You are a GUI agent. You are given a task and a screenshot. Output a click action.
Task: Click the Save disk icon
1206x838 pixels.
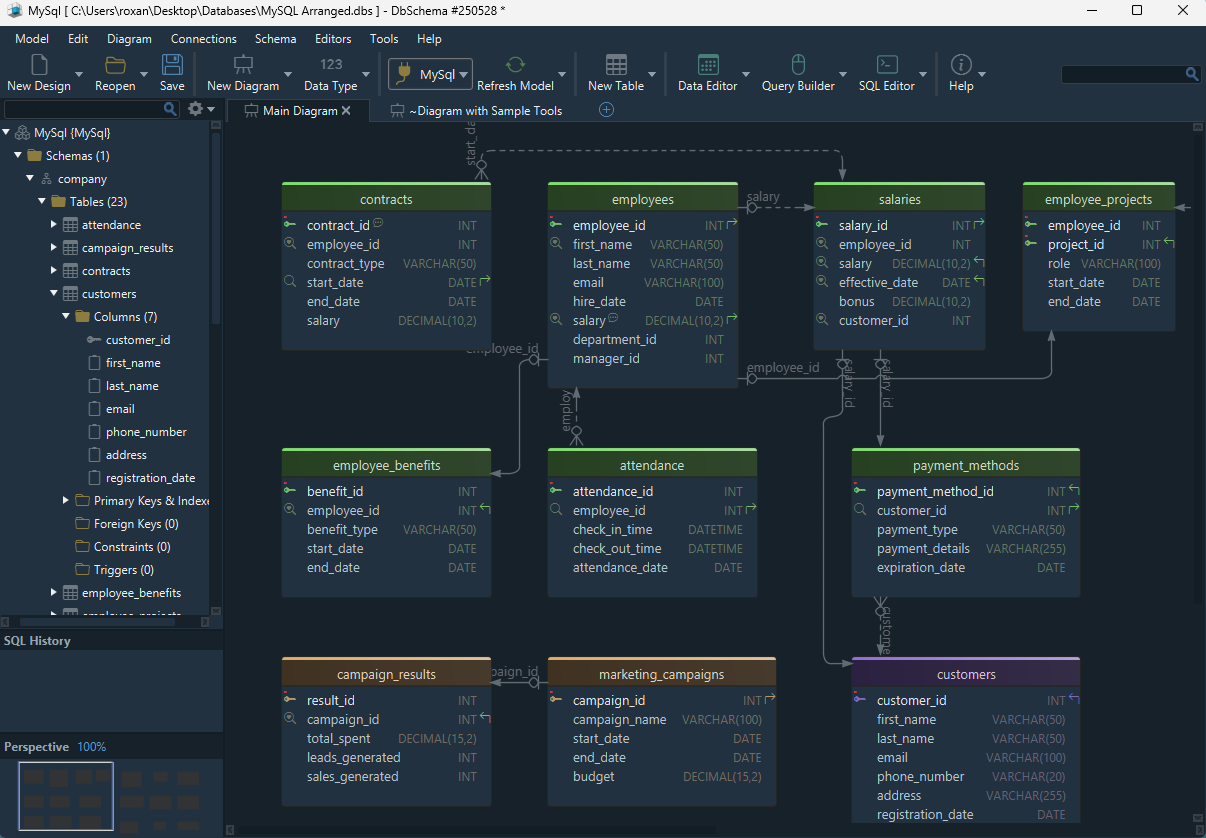tap(172, 65)
